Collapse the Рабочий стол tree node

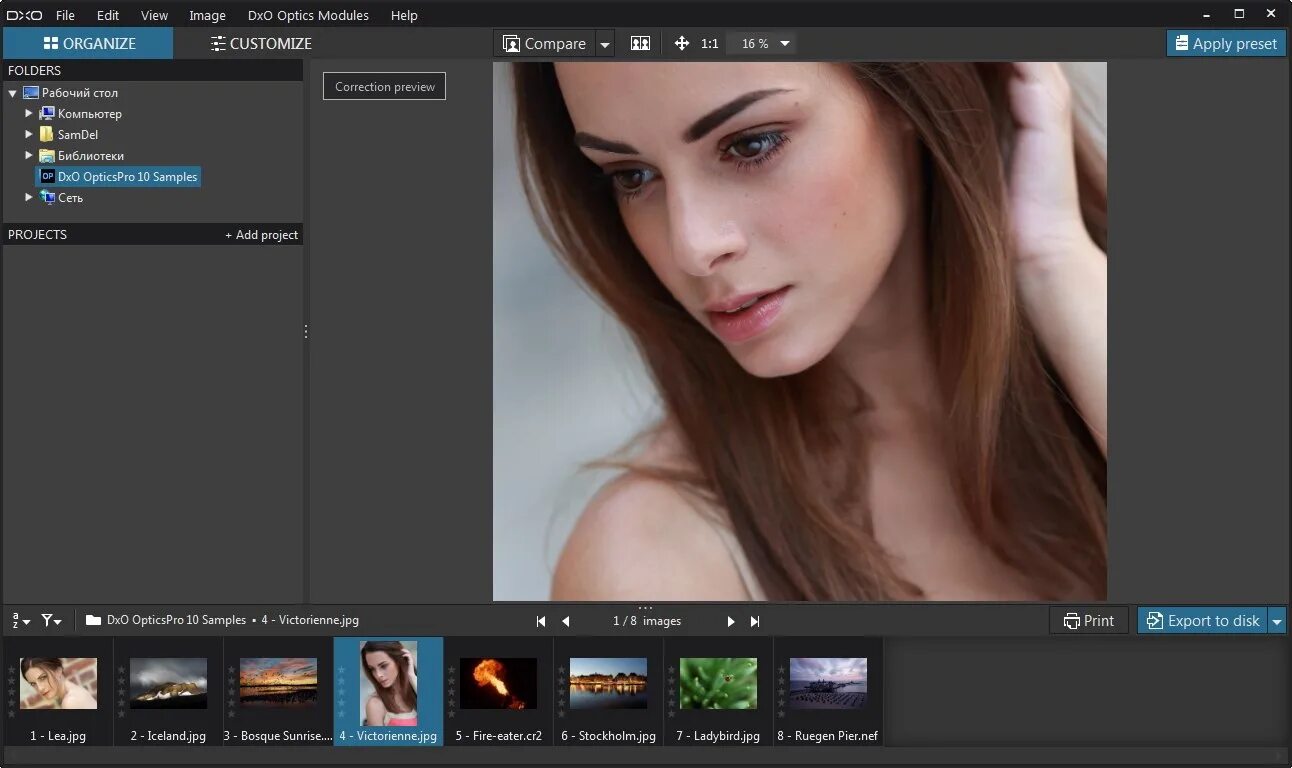pos(12,93)
